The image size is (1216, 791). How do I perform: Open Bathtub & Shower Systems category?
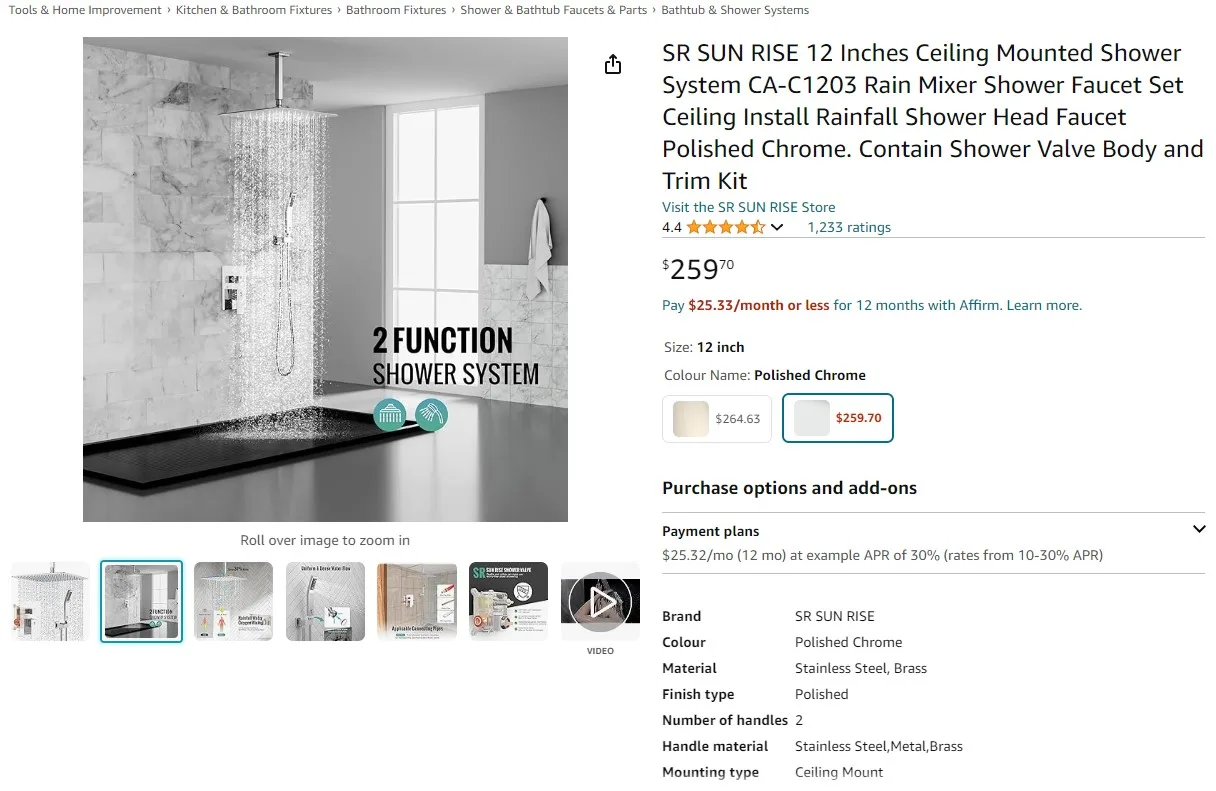tap(735, 10)
